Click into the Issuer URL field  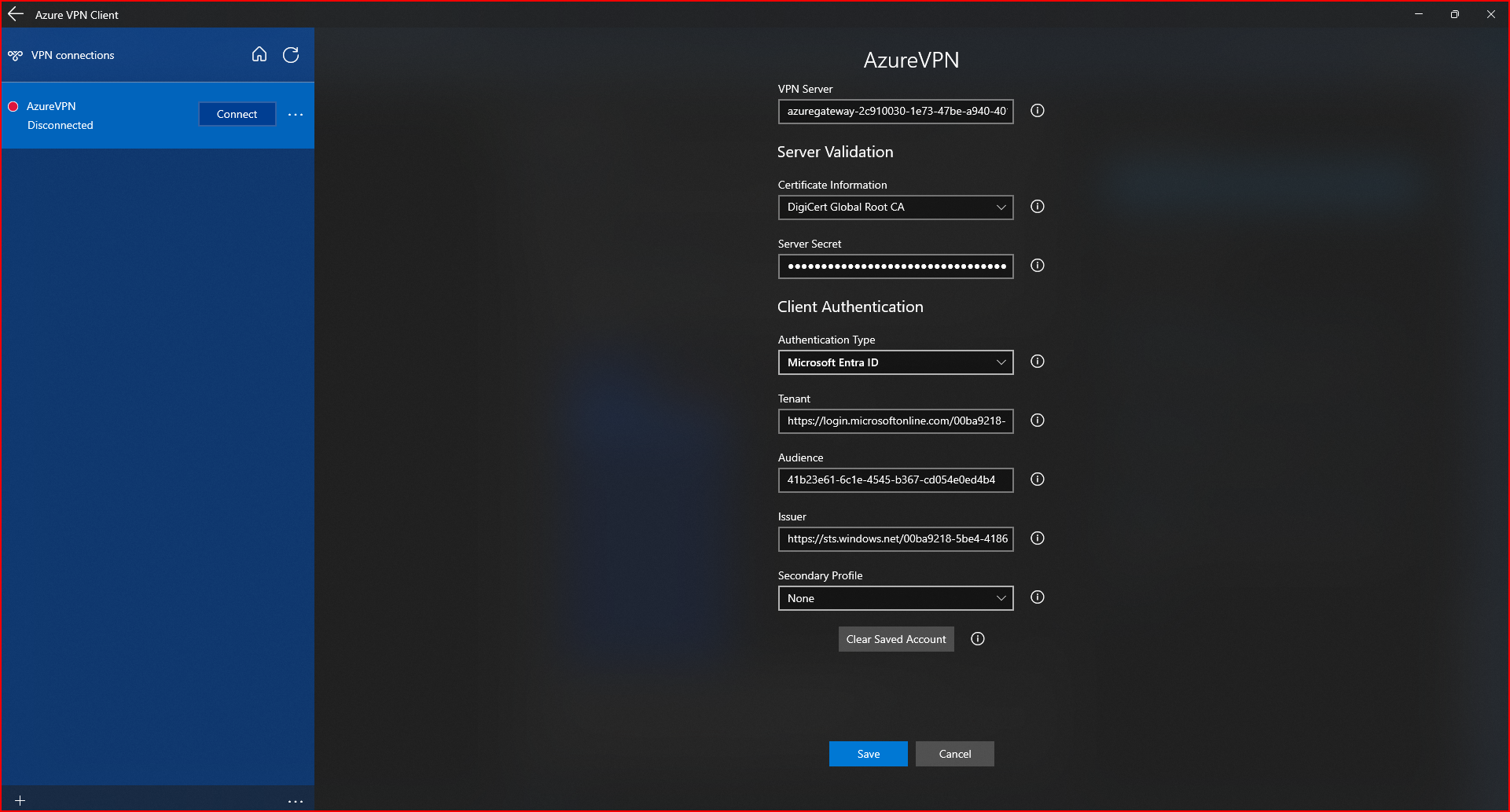pos(895,539)
